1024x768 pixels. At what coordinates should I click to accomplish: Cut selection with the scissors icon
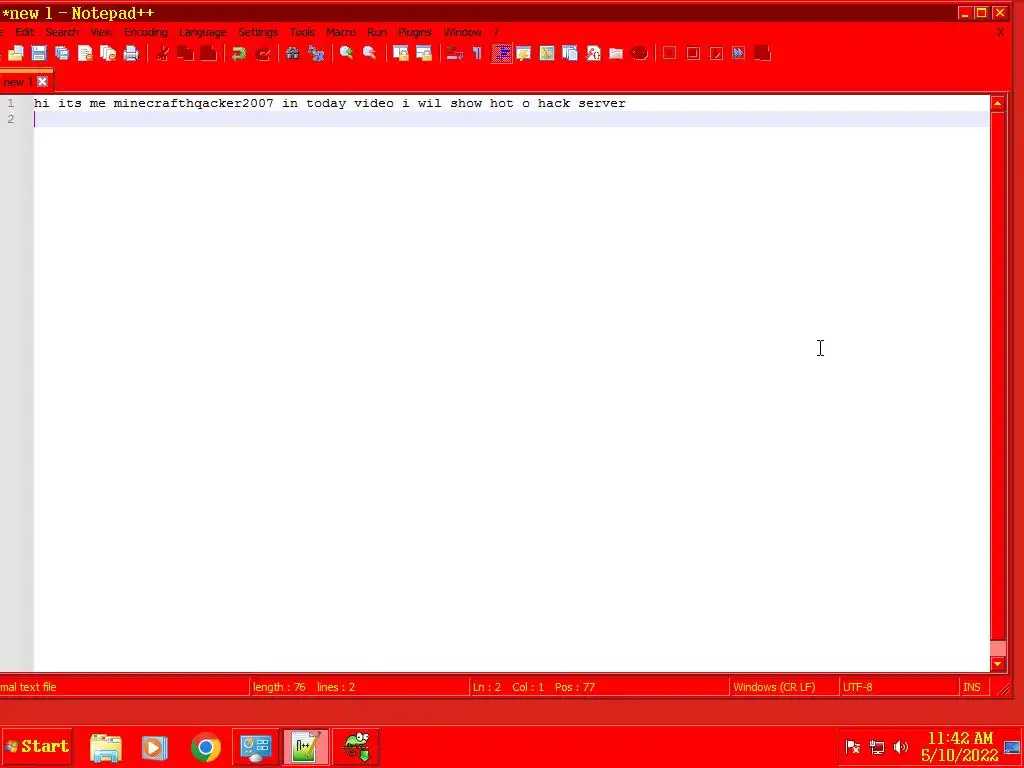click(x=163, y=54)
